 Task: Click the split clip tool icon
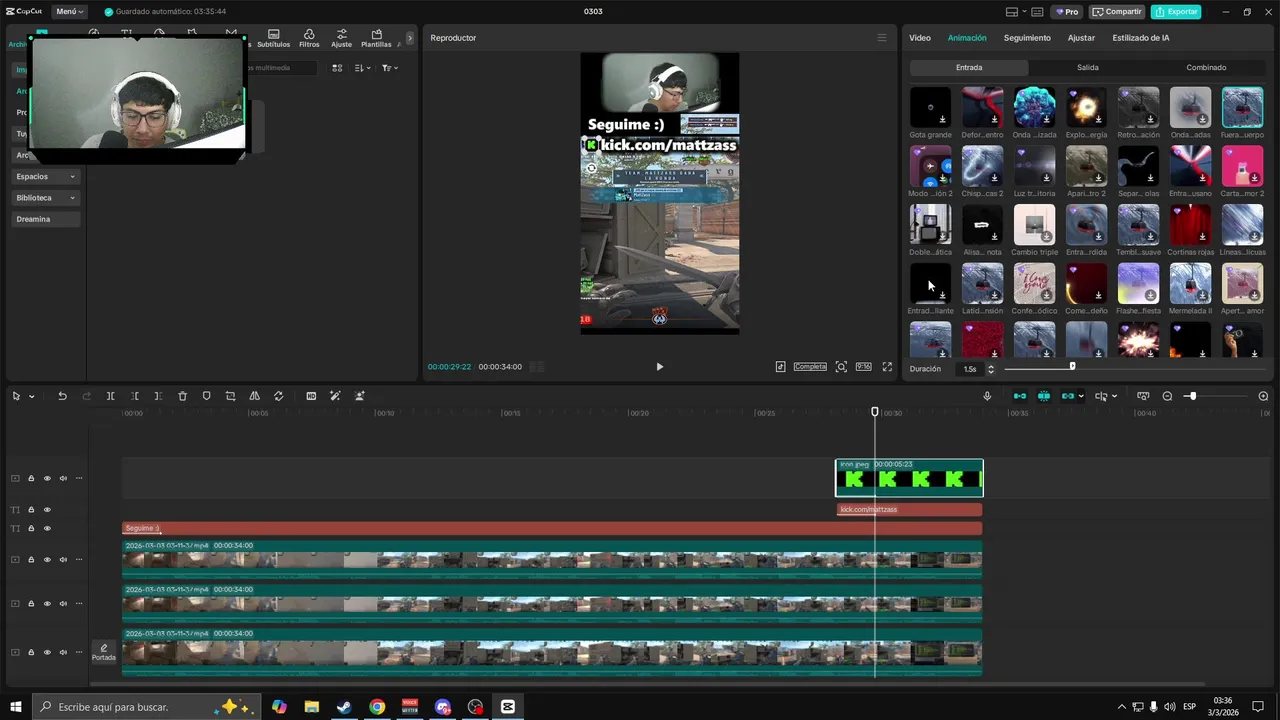point(110,396)
